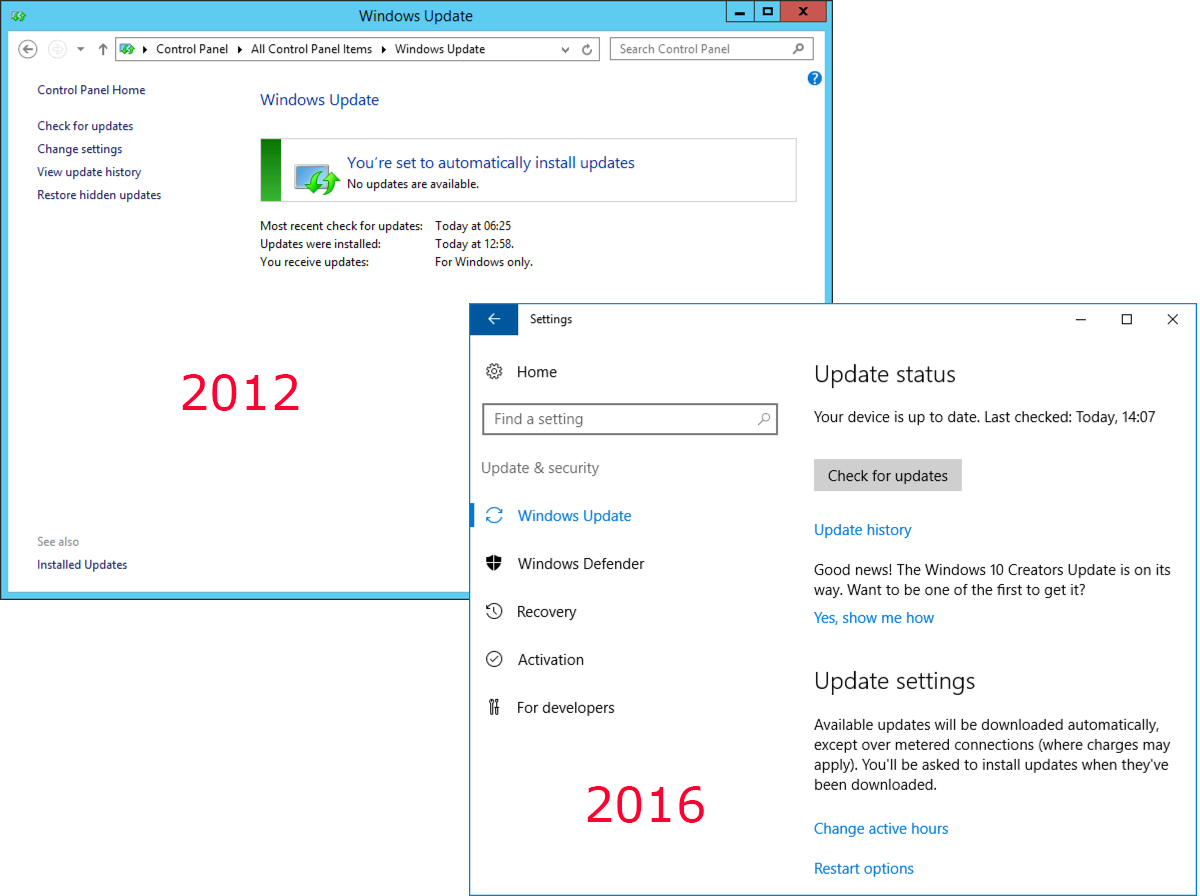This screenshot has height=896, width=1200.
Task: Expand the breadcrumb arrow before Control Panel
Action: click(x=146, y=49)
